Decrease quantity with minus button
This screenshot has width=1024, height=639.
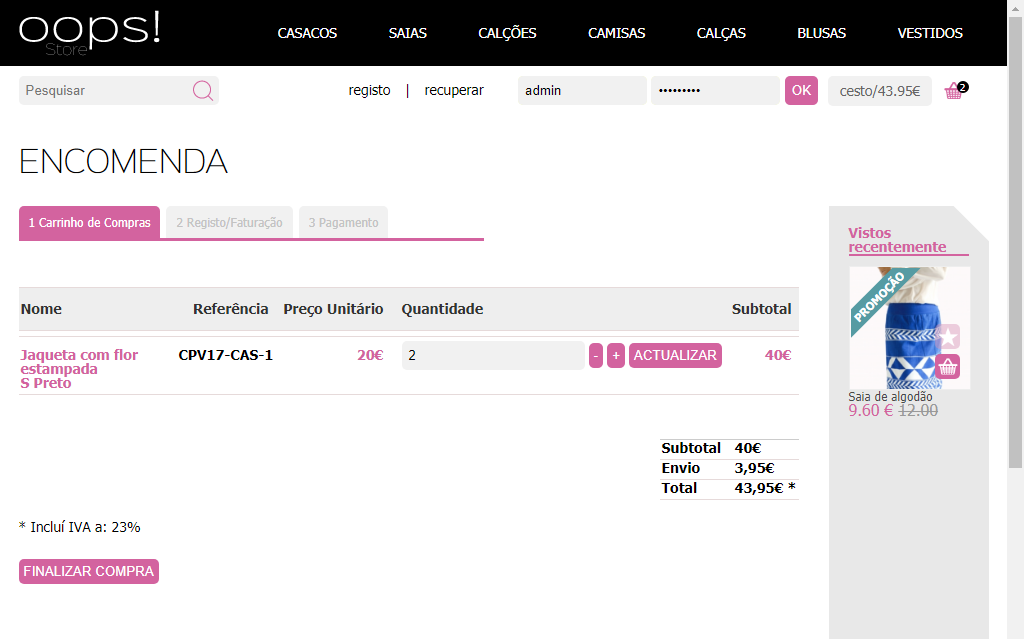[x=596, y=355]
